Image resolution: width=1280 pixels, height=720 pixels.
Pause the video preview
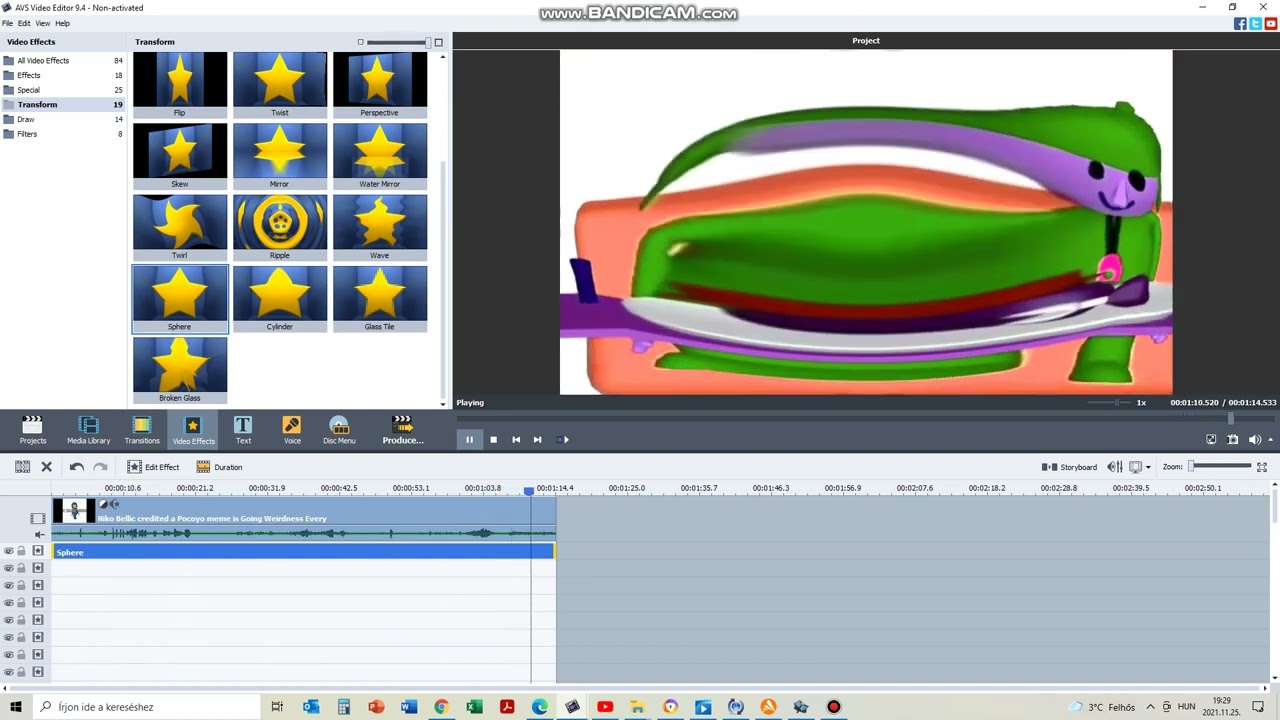tap(469, 439)
